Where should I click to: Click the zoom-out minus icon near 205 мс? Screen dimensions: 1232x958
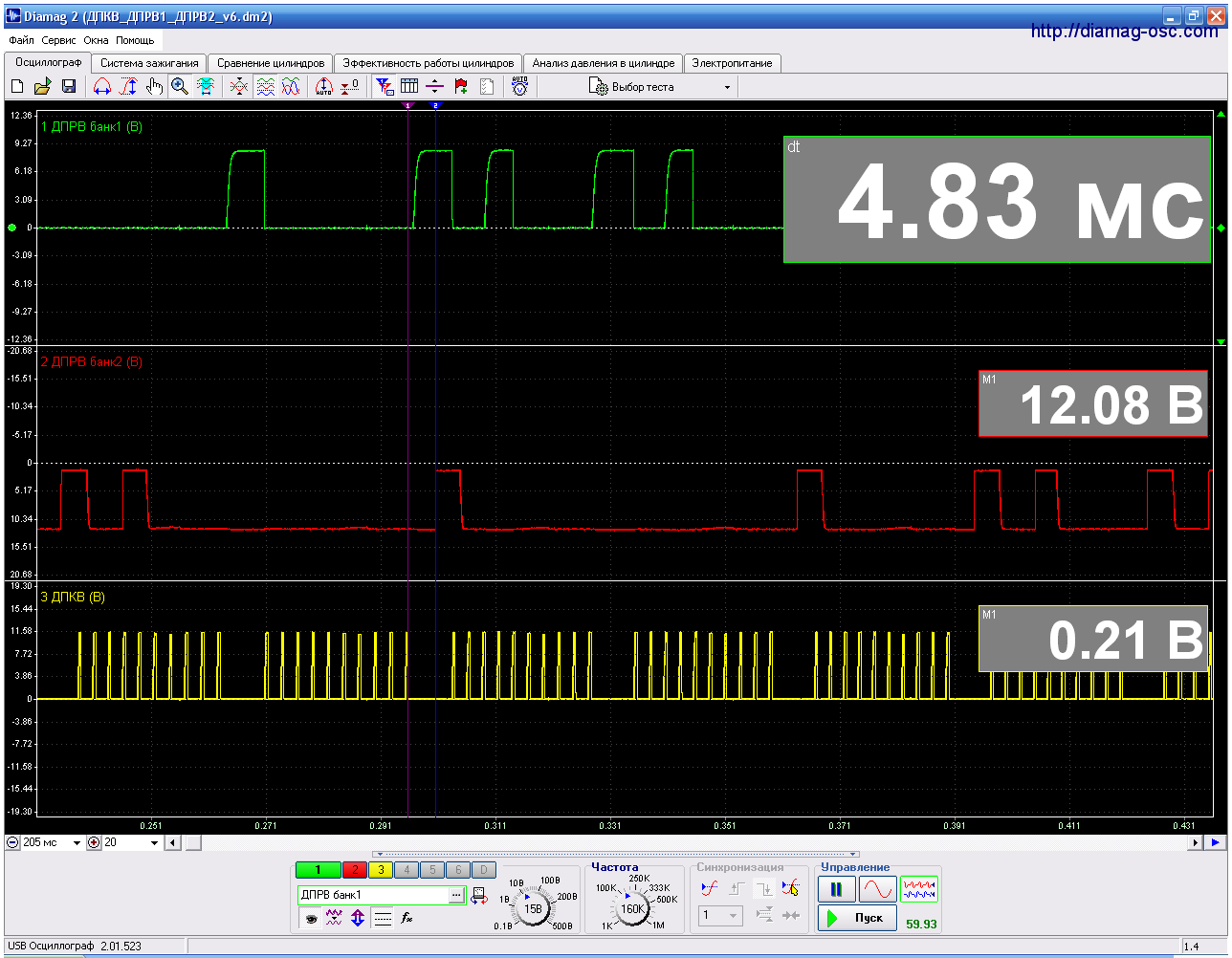click(x=12, y=842)
